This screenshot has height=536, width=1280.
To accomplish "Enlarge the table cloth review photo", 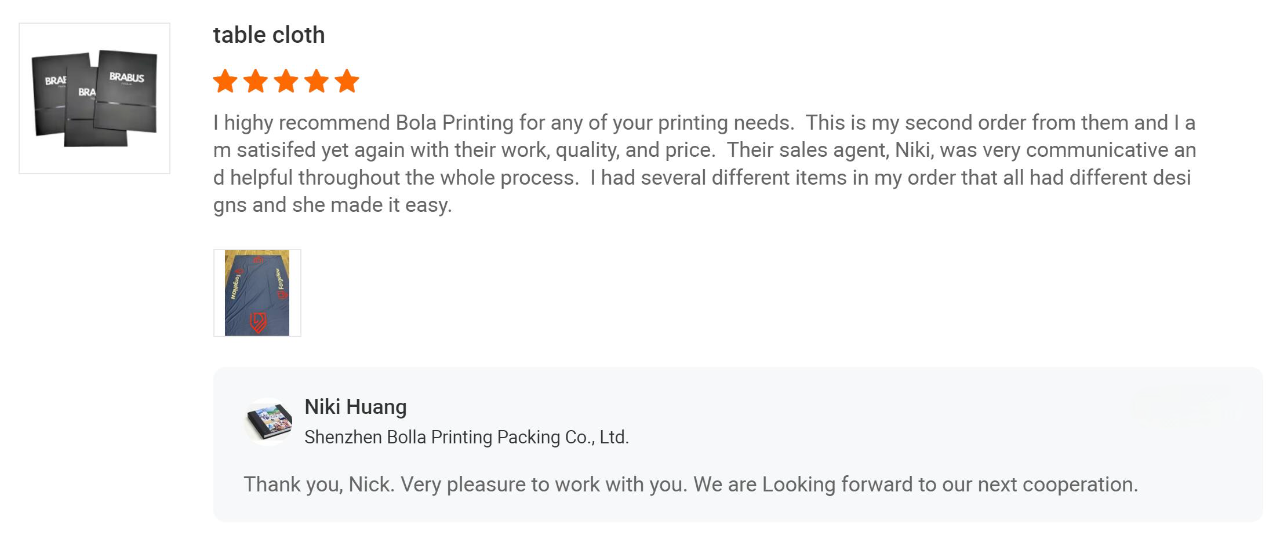I will point(257,293).
